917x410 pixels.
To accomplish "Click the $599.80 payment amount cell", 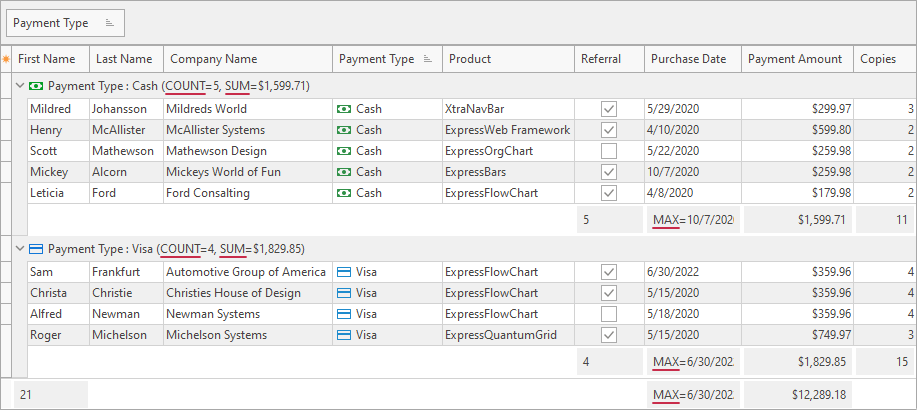I will 797,130.
